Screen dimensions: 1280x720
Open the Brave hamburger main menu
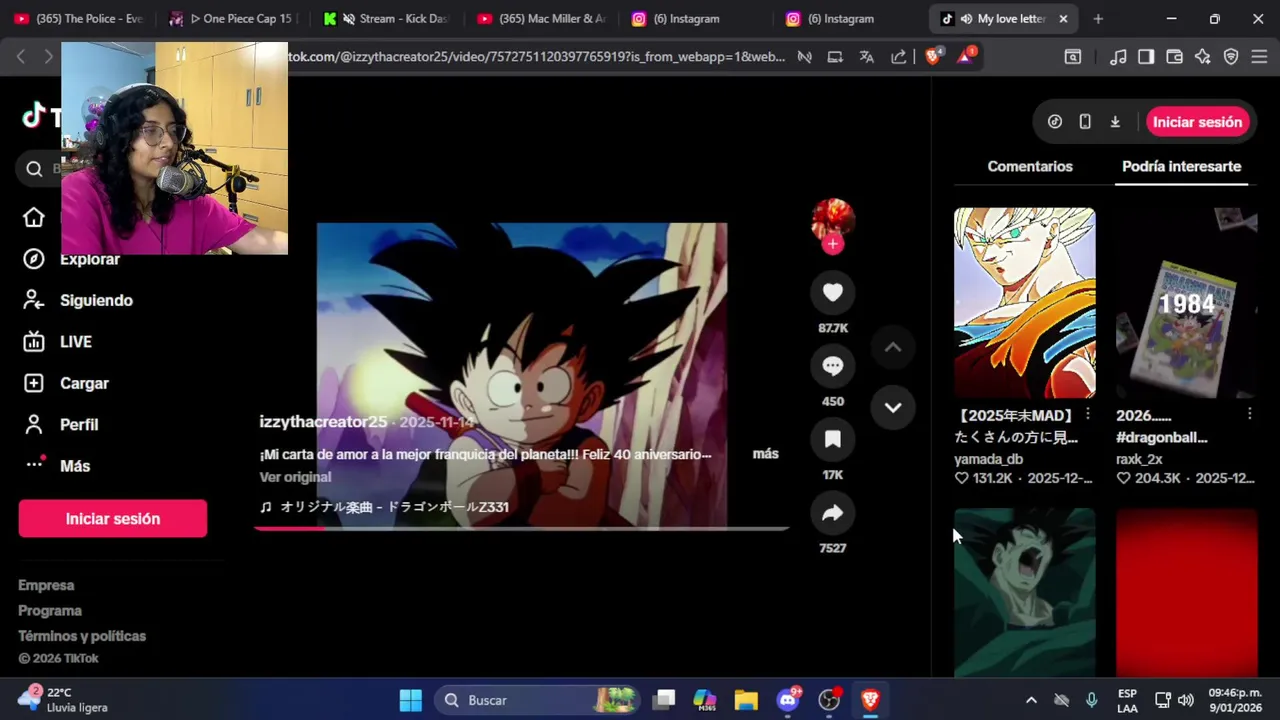tap(1259, 57)
